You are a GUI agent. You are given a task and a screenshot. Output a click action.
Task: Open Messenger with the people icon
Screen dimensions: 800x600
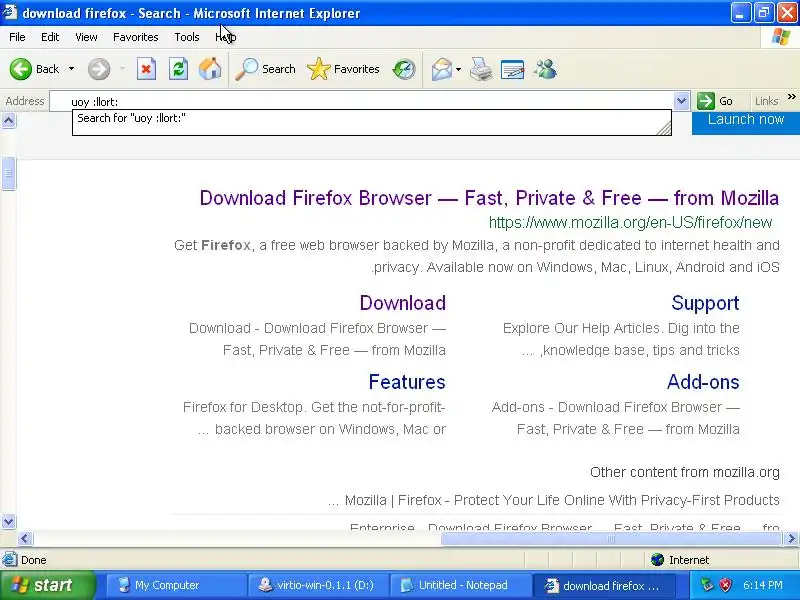coord(545,69)
